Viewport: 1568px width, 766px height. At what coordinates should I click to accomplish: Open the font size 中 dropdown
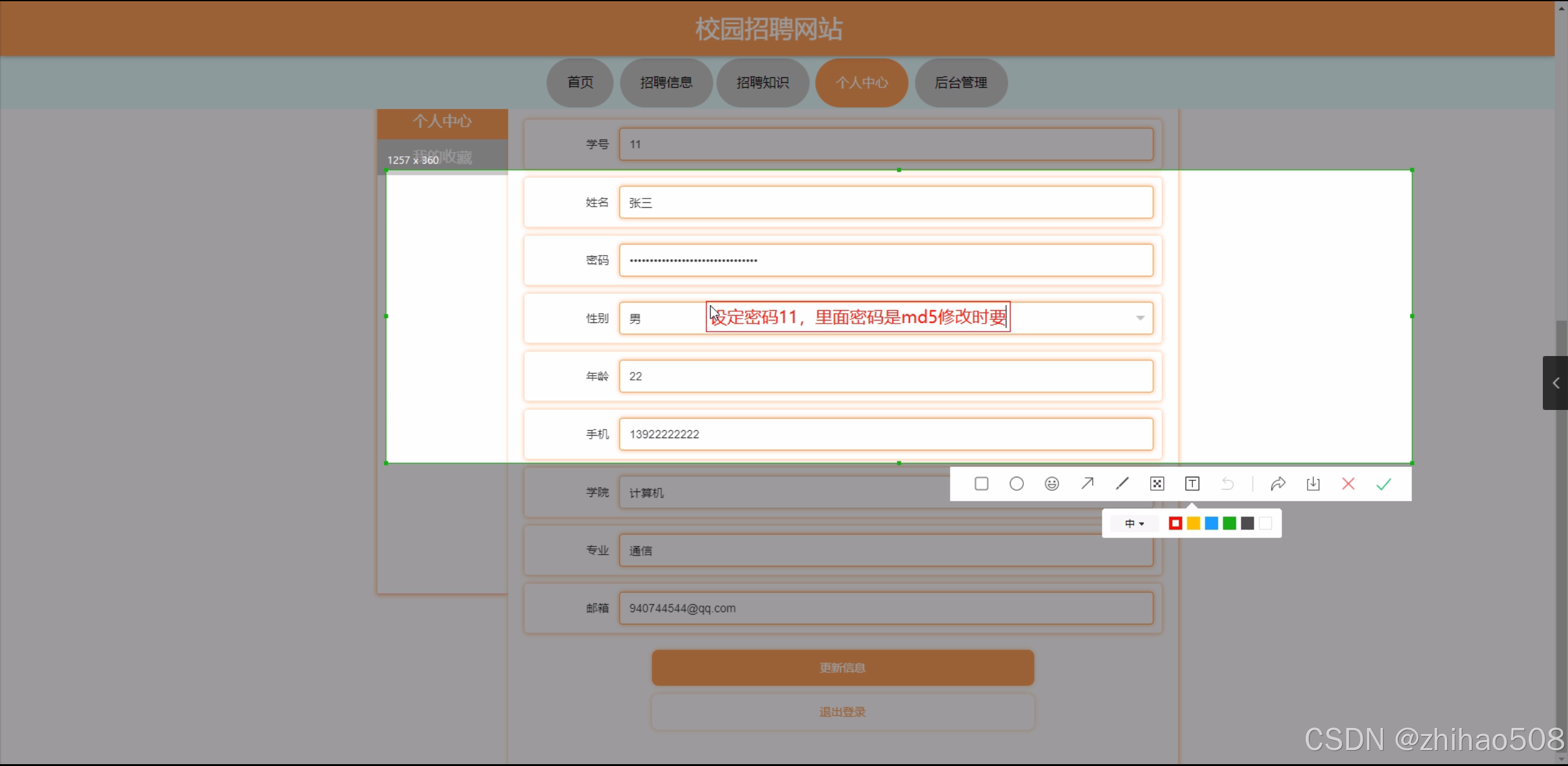1134,524
